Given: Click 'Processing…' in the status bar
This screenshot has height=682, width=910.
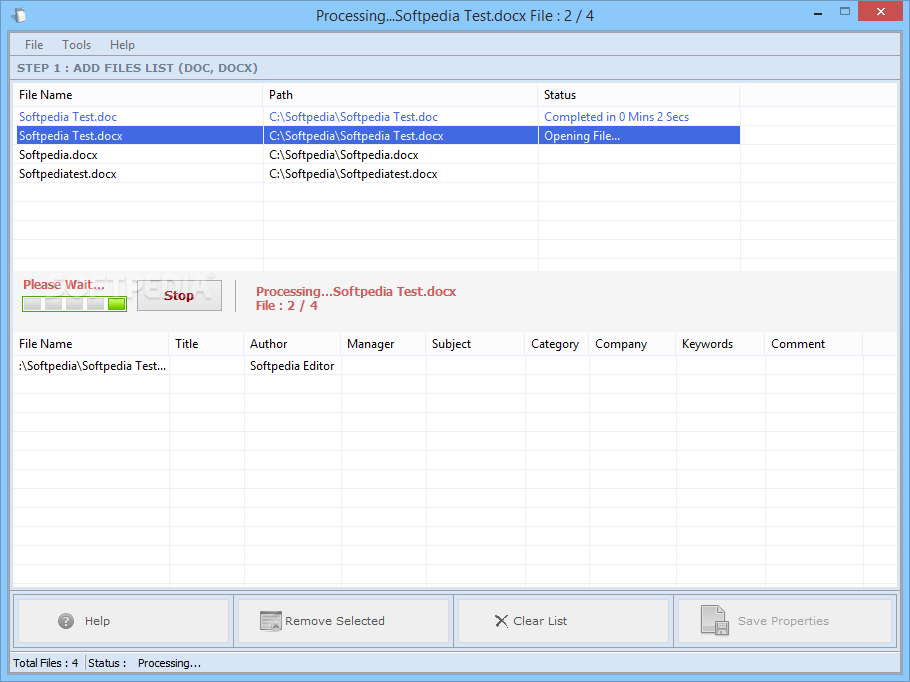Looking at the screenshot, I should coord(169,663).
